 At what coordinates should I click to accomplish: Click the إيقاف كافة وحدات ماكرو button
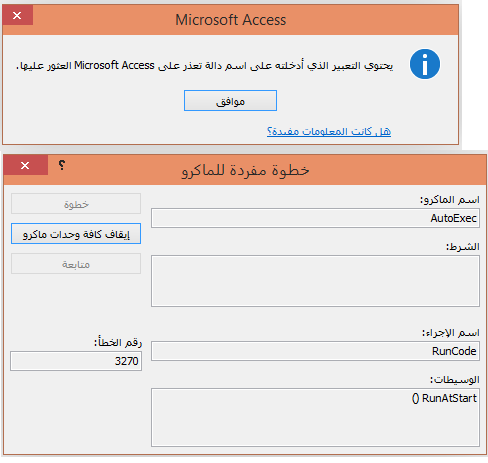(76, 234)
